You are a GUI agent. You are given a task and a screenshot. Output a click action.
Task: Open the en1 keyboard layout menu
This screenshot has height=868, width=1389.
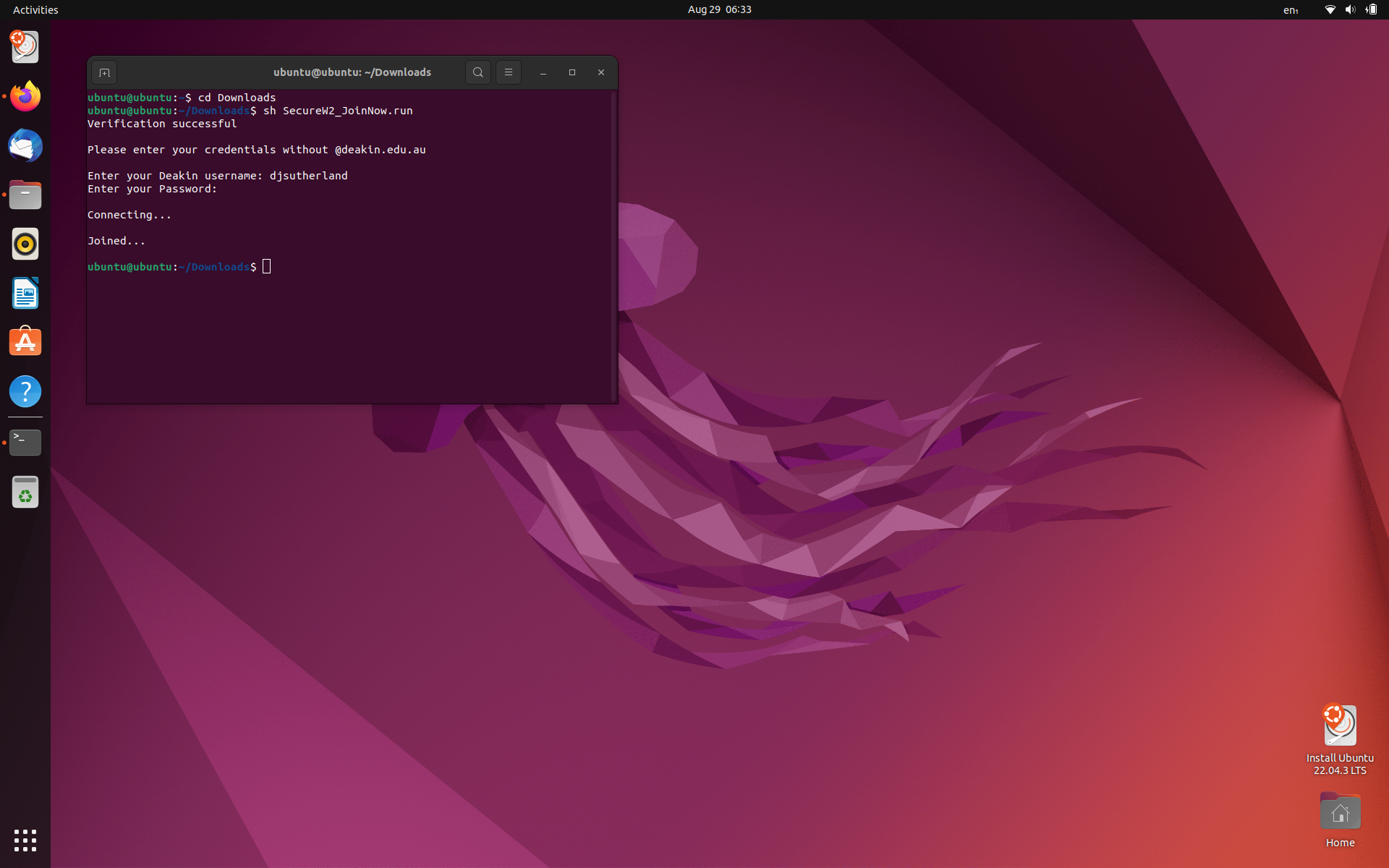(1292, 9)
